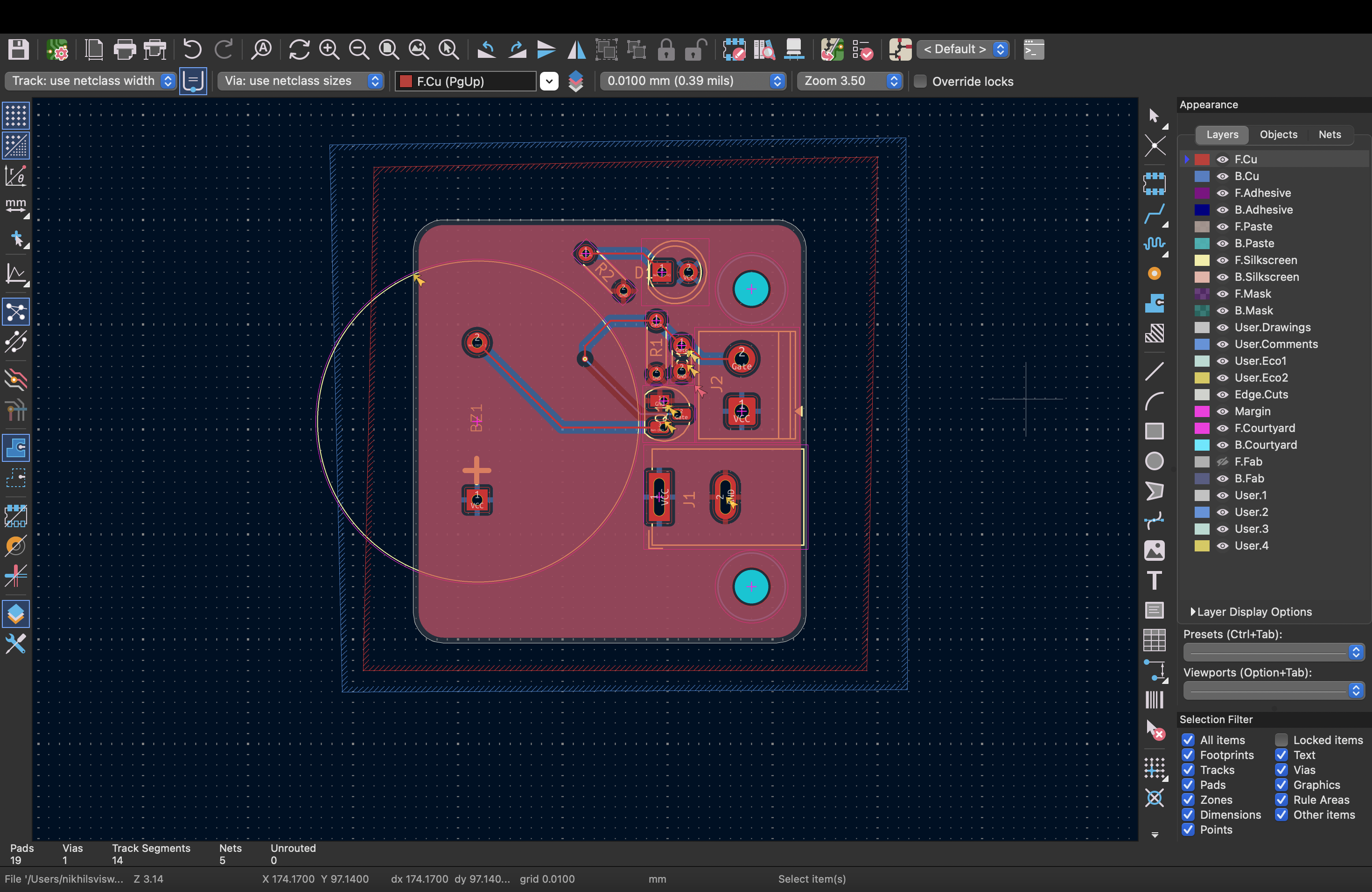Select the Add vias tool
Image resolution: width=1372 pixels, height=892 pixels.
1154,274
